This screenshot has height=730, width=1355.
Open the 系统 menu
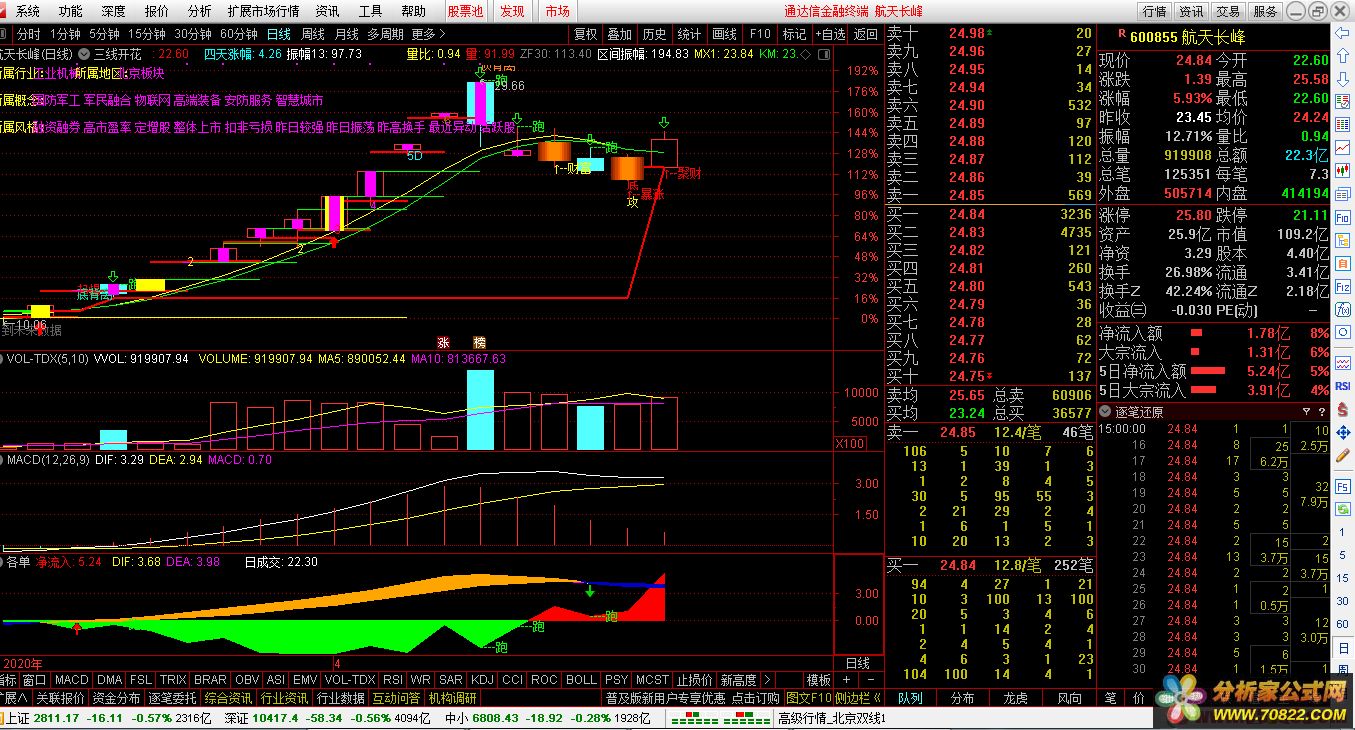28,11
